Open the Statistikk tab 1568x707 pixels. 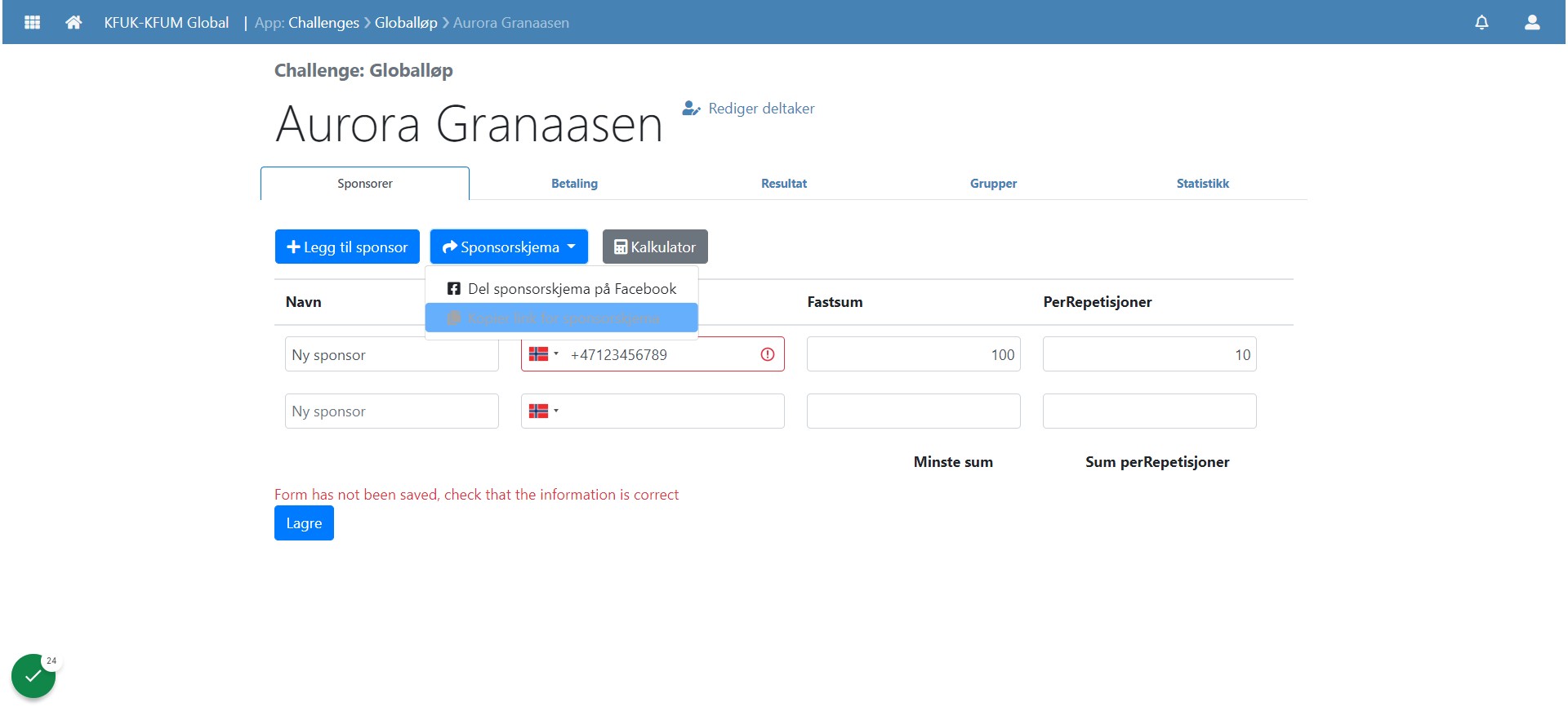pos(1202,184)
